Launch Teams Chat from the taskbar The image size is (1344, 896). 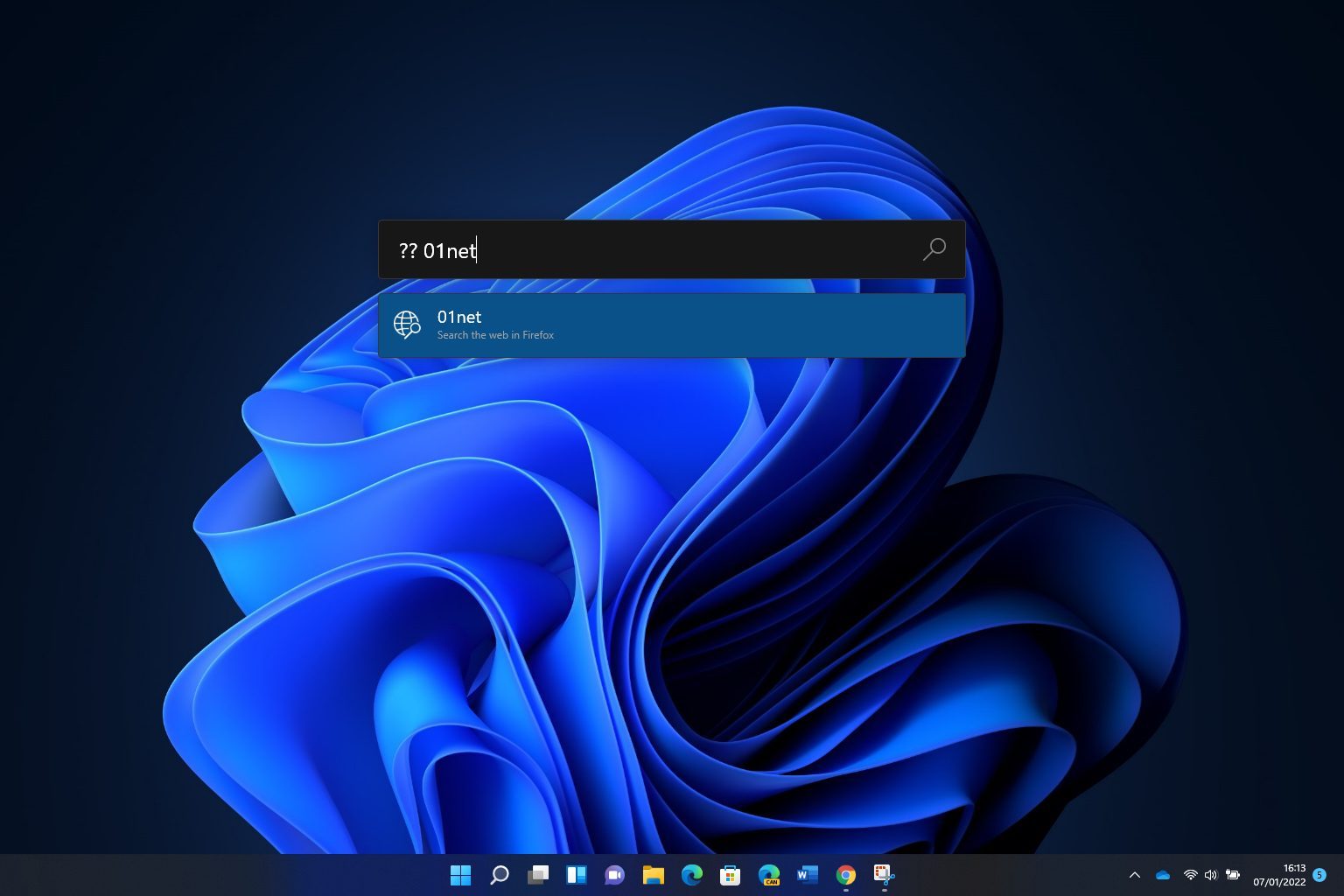pos(615,875)
